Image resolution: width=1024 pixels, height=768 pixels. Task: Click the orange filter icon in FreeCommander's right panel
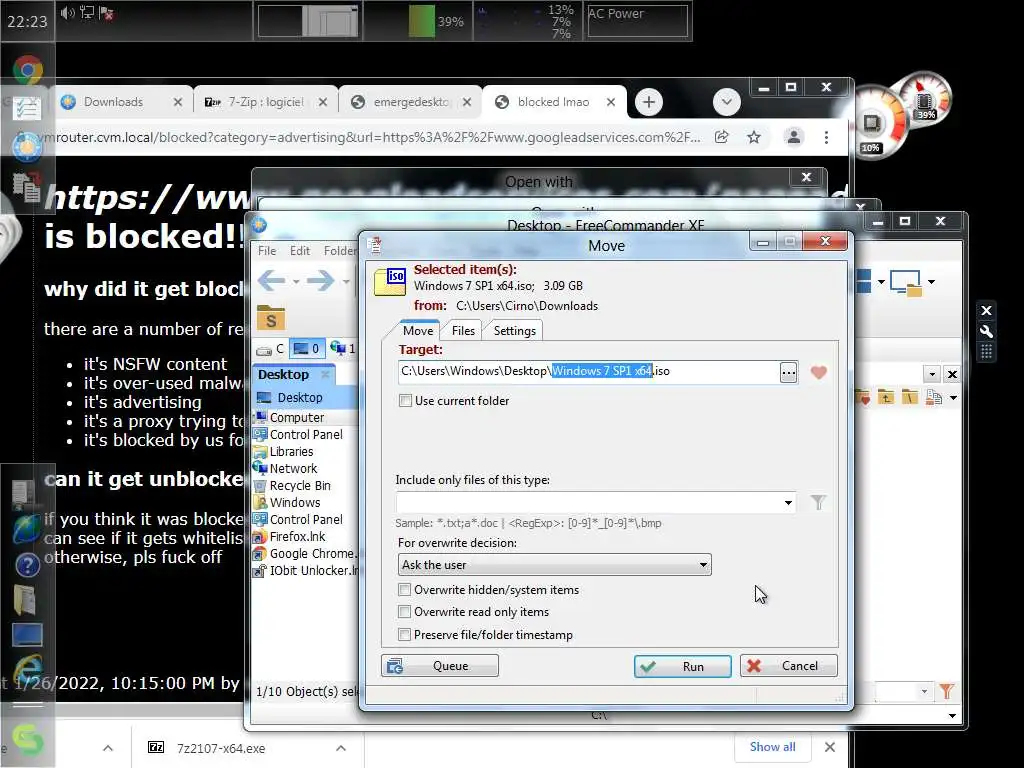point(946,691)
